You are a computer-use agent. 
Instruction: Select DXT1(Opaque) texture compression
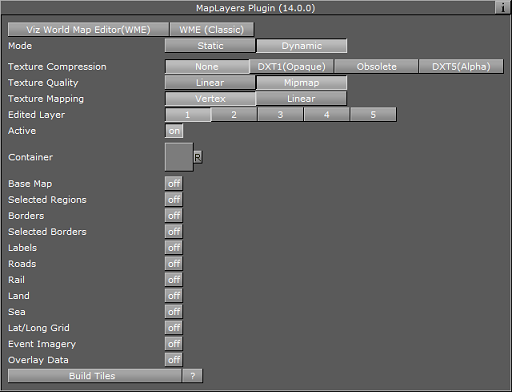[291, 67]
